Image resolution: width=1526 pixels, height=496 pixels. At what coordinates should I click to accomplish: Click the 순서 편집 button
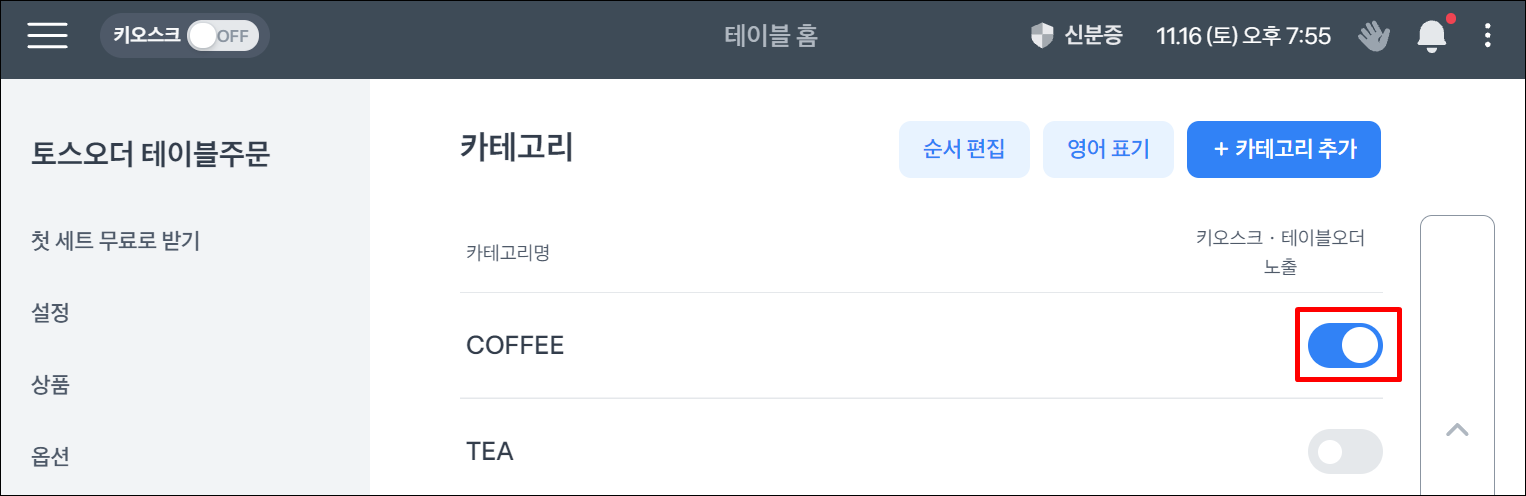pos(964,150)
